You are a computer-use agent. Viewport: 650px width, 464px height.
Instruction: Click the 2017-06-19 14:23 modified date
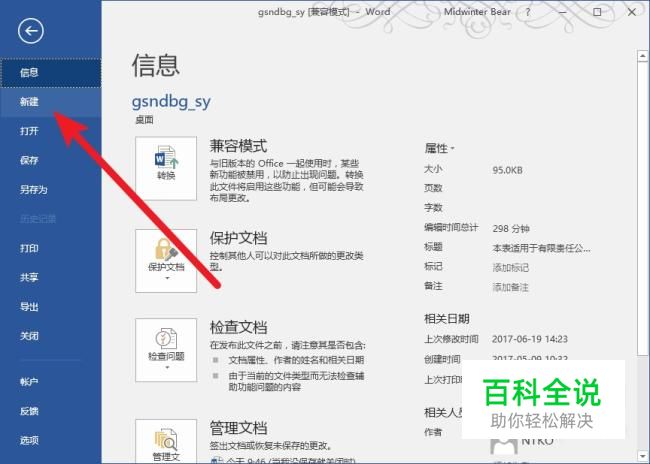click(530, 339)
